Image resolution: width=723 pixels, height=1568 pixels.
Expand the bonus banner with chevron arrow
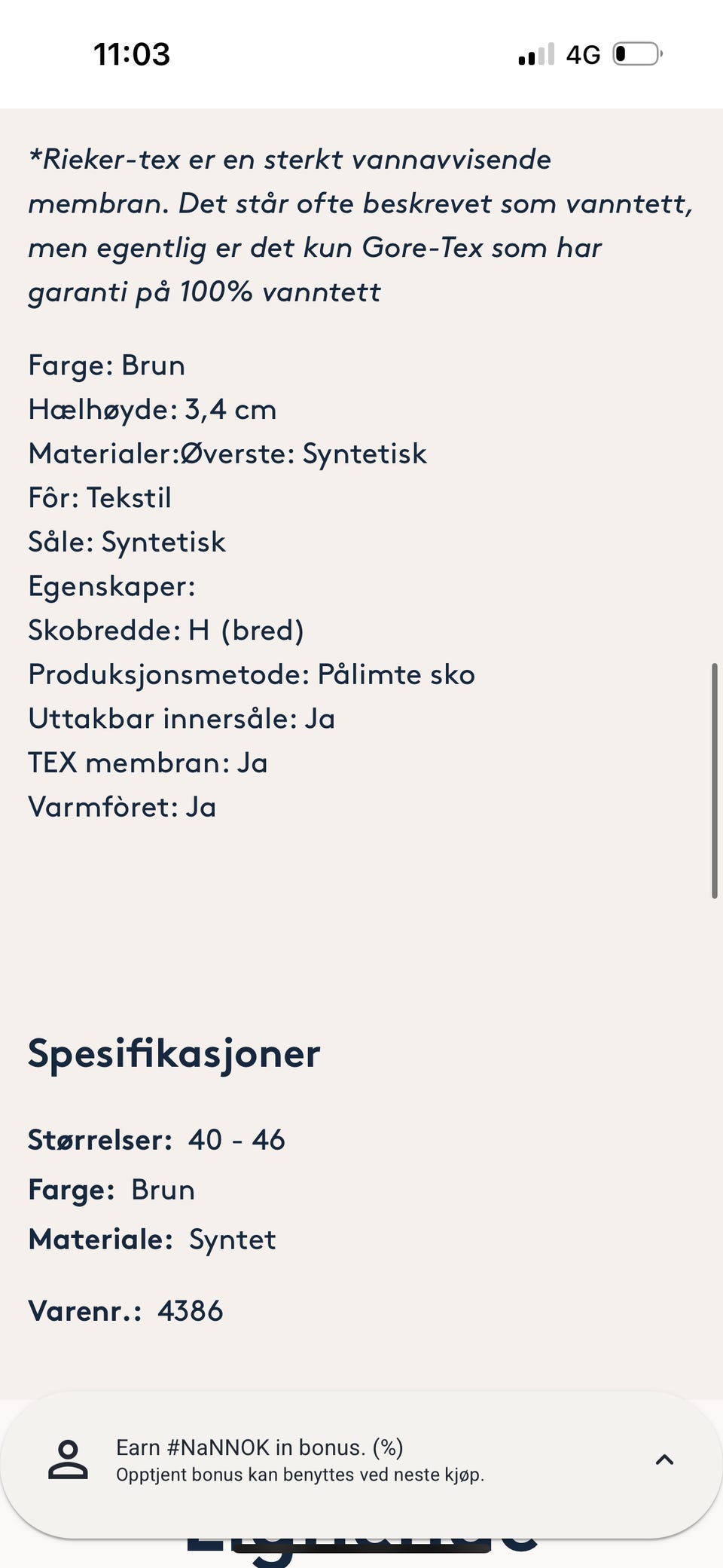coord(664,1460)
